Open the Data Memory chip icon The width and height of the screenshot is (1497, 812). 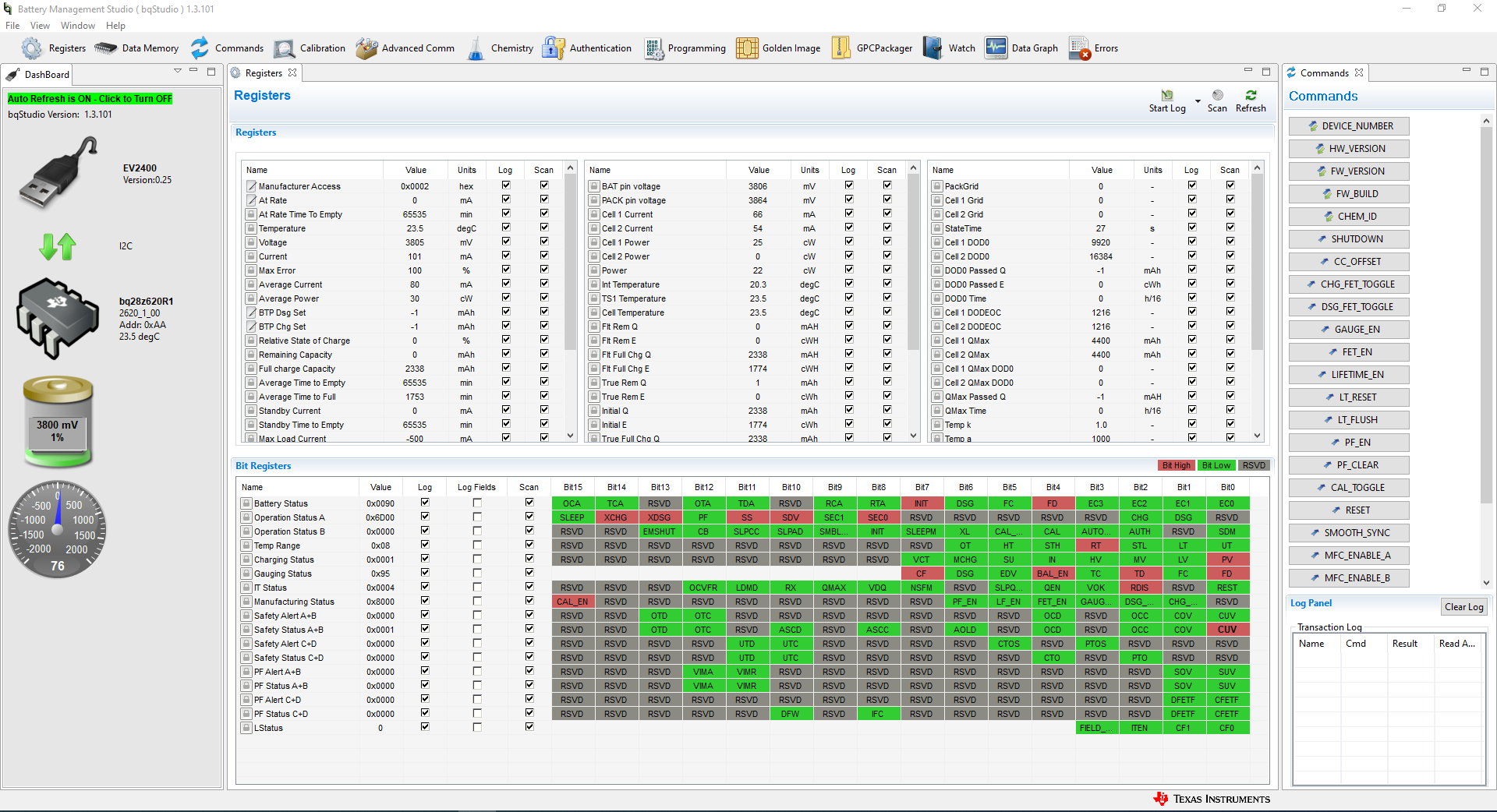coord(106,48)
